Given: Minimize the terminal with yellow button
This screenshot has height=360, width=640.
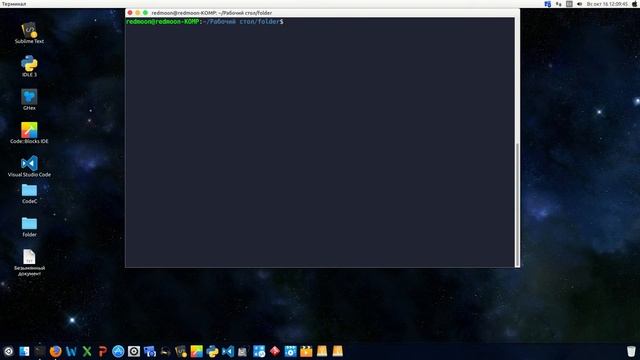Looking at the screenshot, I should pyautogui.click(x=138, y=13).
